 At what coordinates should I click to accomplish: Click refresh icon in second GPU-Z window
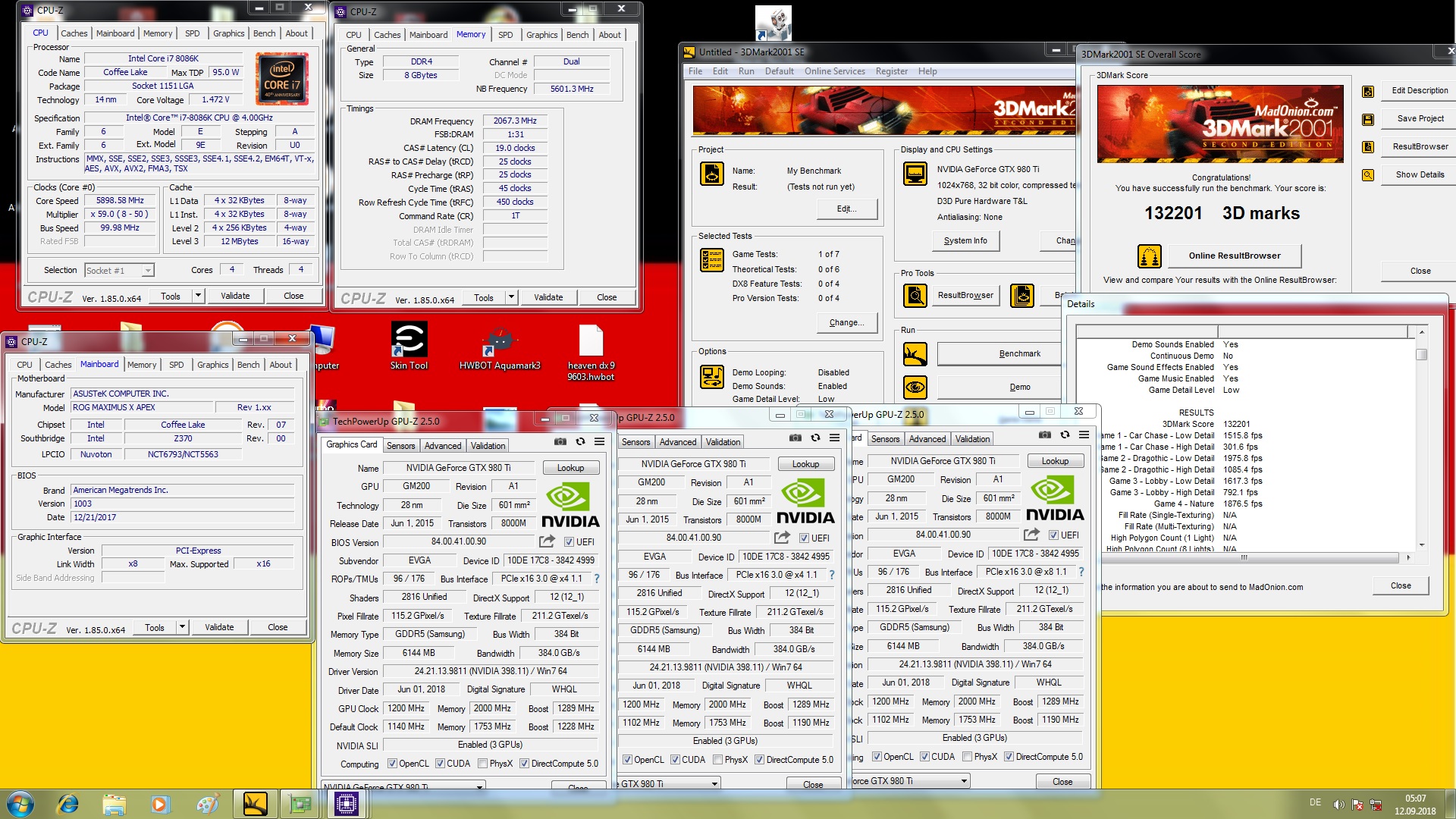pyautogui.click(x=815, y=438)
